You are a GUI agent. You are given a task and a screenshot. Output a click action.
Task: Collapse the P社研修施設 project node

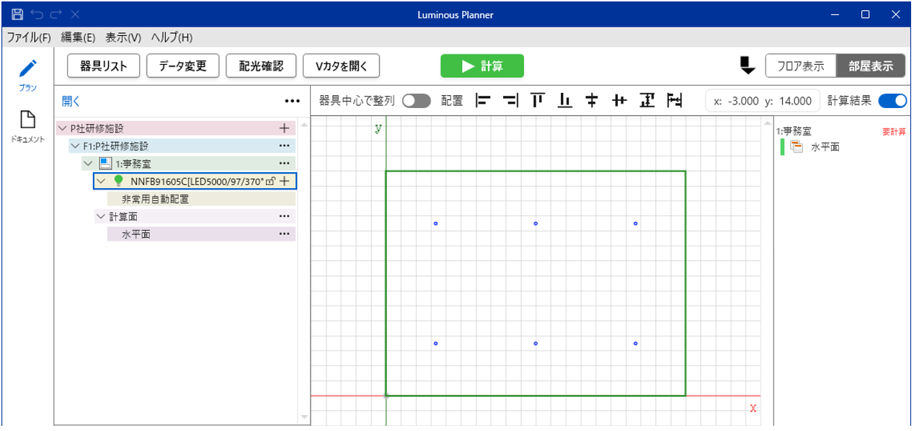click(x=63, y=128)
